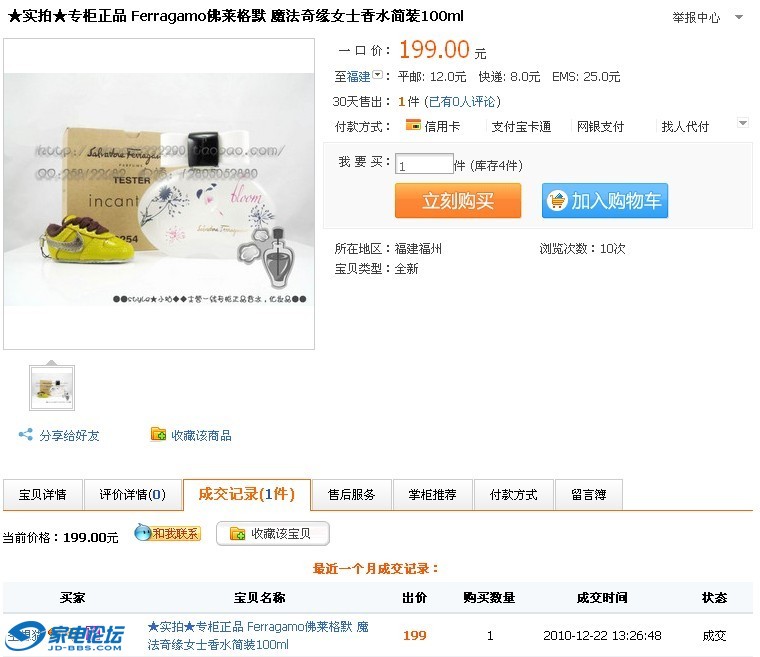
Task: Open the shipping region dropdown 至福建
Action: (x=359, y=76)
